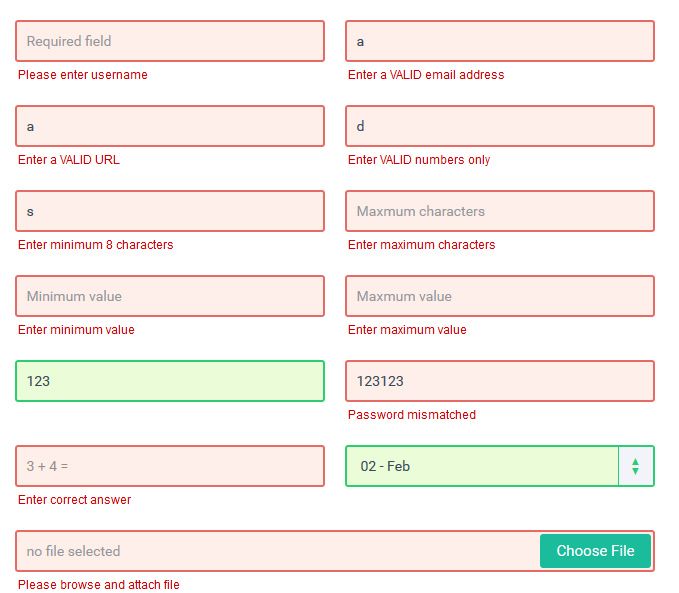Click the email address field containing 'a'
Image resolution: width=679 pixels, height=593 pixels.
500,41
